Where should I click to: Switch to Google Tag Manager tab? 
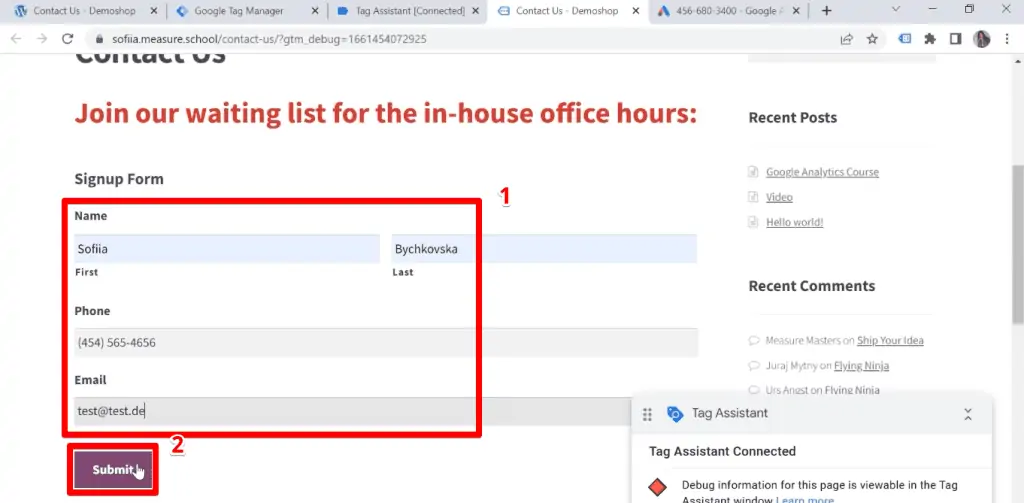pyautogui.click(x=245, y=11)
